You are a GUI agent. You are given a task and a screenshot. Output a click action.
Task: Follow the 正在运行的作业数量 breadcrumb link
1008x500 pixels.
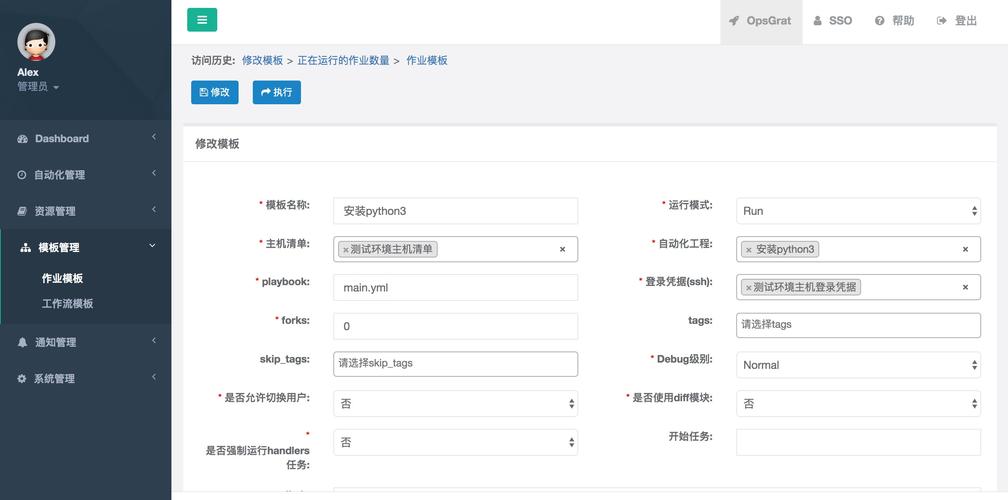pos(343,60)
